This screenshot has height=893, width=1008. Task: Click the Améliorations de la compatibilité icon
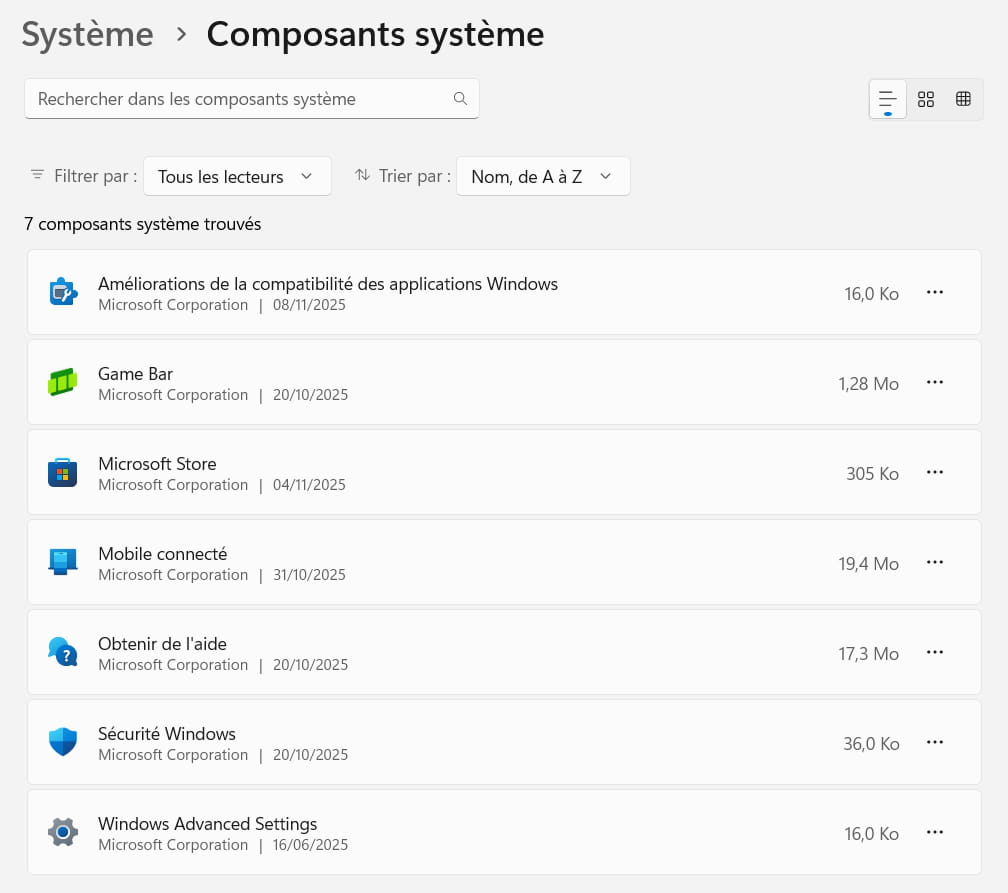[x=63, y=292]
